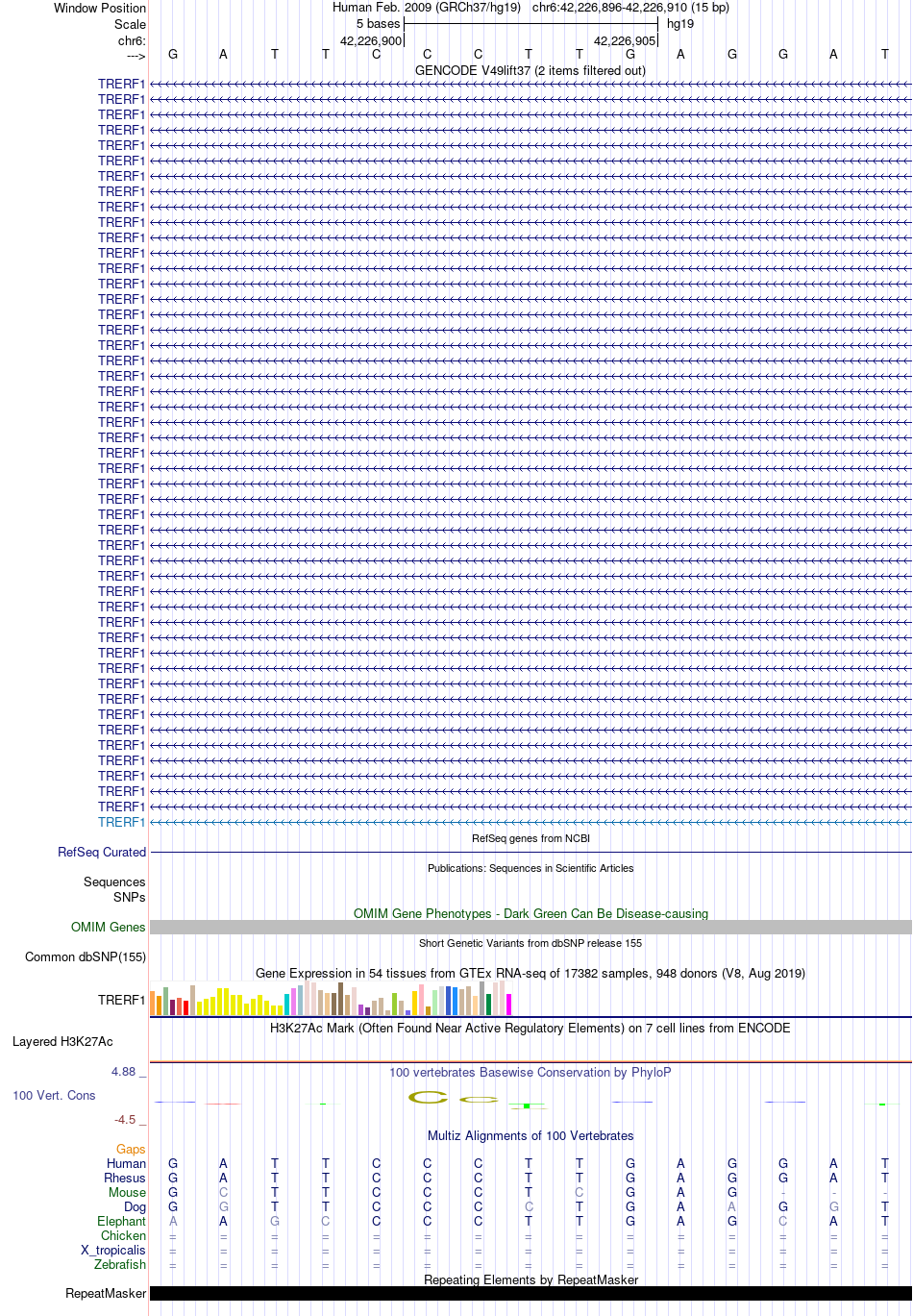Click the dark green GTEx expression bar
913x1316 pixels.
488,1005
